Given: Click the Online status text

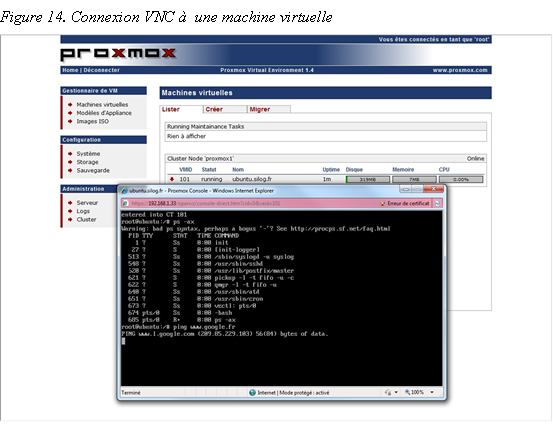Looking at the screenshot, I should coord(475,159).
